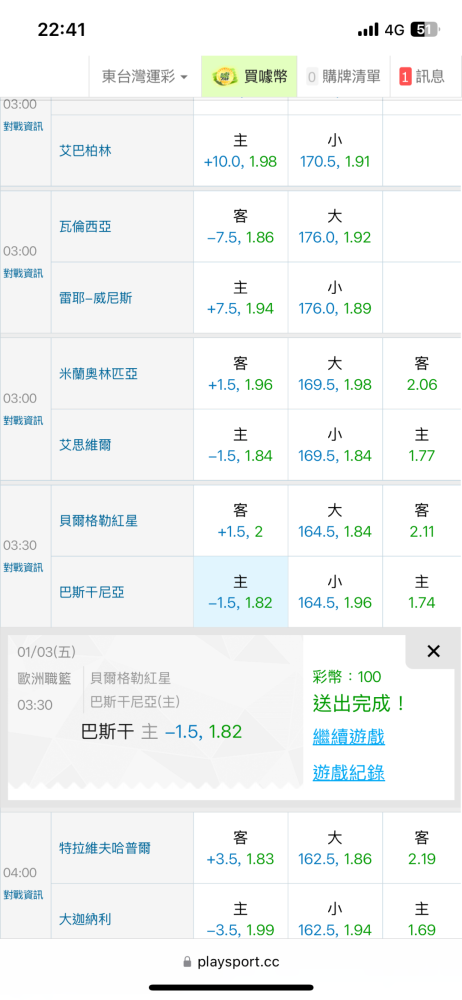Pick 特拉維夫哈普爾 away moneyline 2.19

click(422, 848)
